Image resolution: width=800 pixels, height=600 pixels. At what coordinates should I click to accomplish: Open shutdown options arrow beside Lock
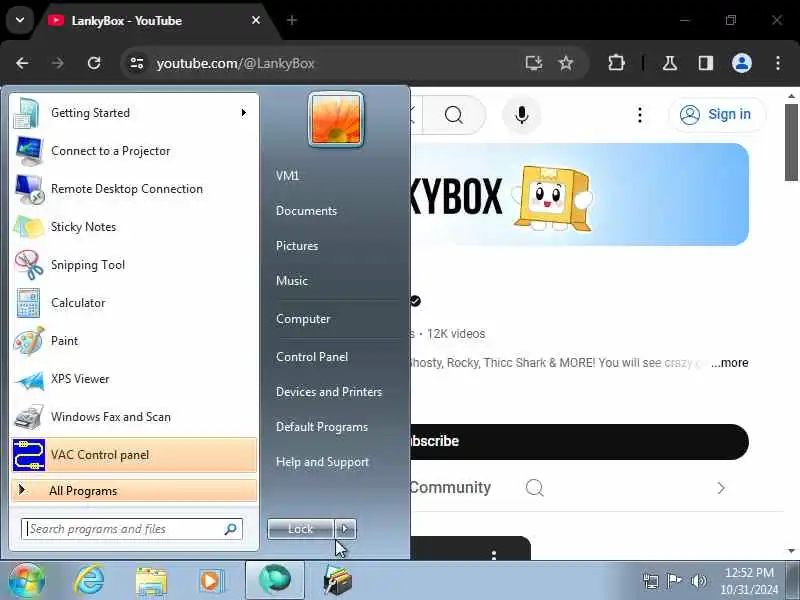coord(345,529)
